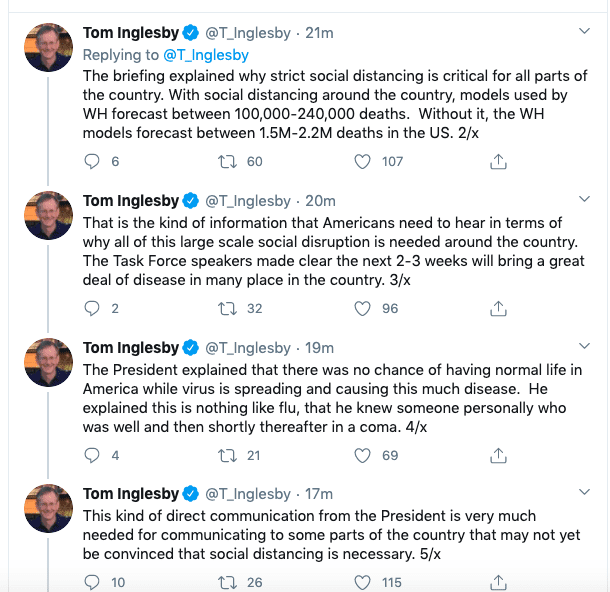610x592 pixels.
Task: Open the more-options chevron on the 21m tweet
Action: [x=585, y=33]
